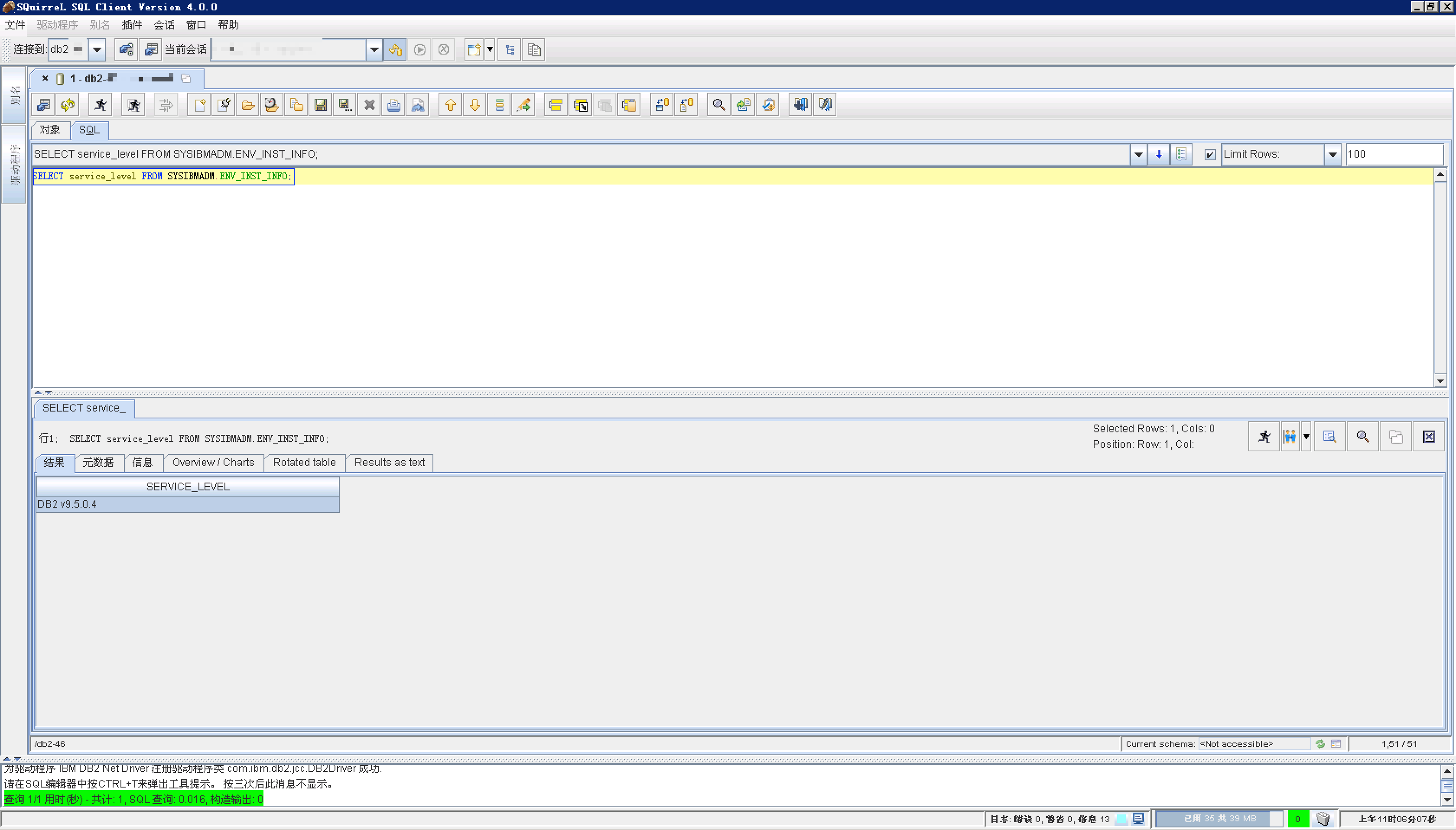
Task: Toggle the Limit Rows checkbox
Action: [1210, 154]
